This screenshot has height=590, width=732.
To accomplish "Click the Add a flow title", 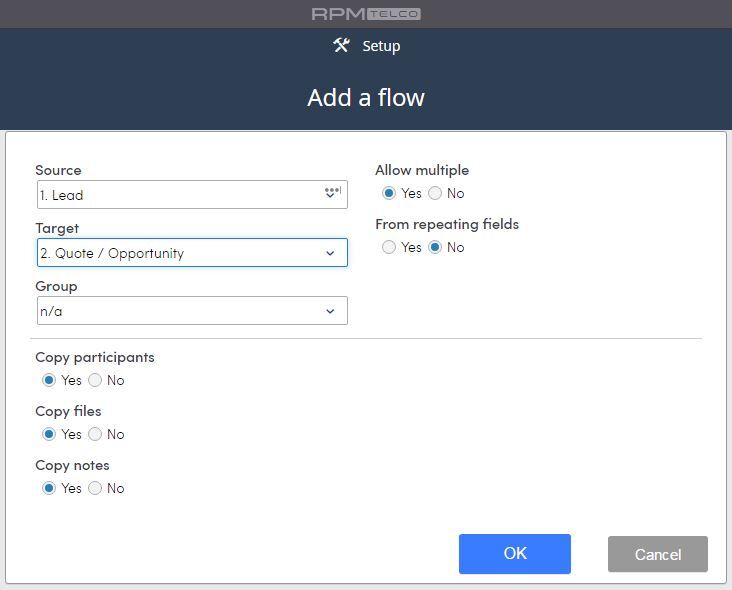I will click(366, 98).
